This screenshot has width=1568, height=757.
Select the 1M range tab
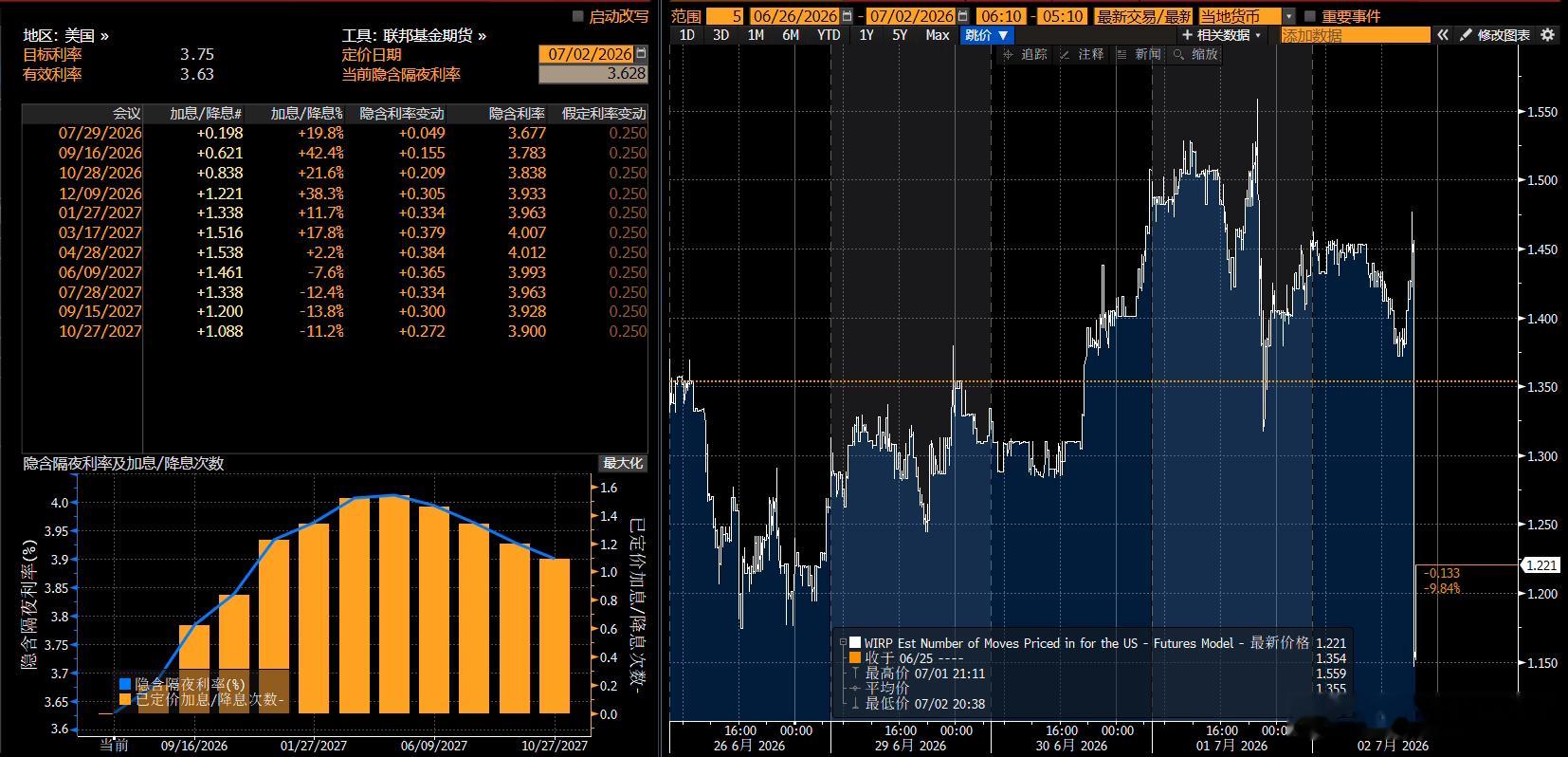point(756,35)
